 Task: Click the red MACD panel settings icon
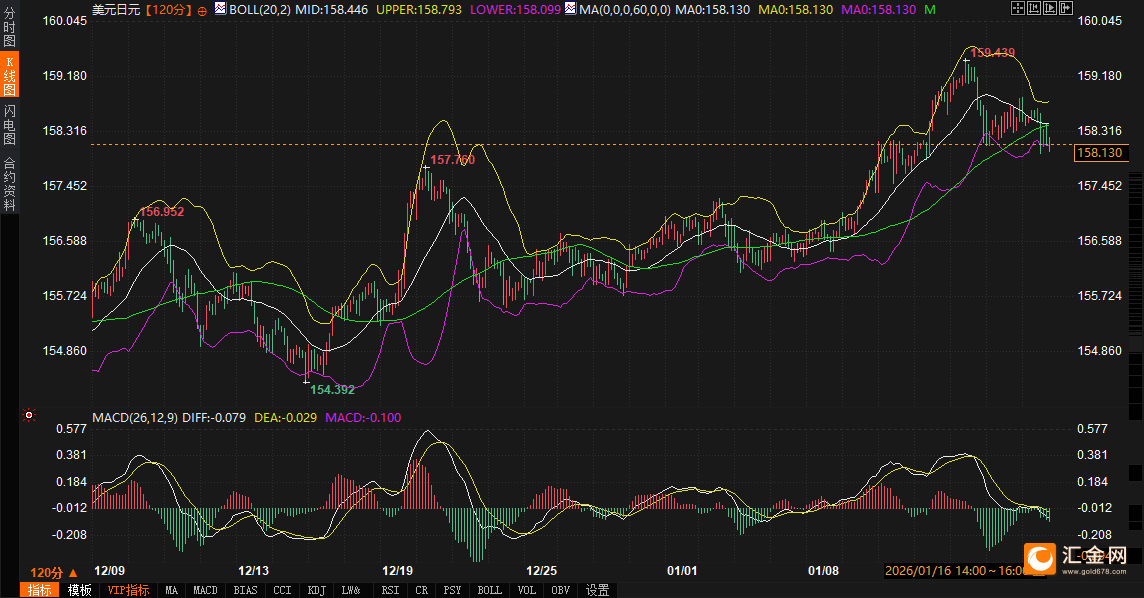coord(29,415)
